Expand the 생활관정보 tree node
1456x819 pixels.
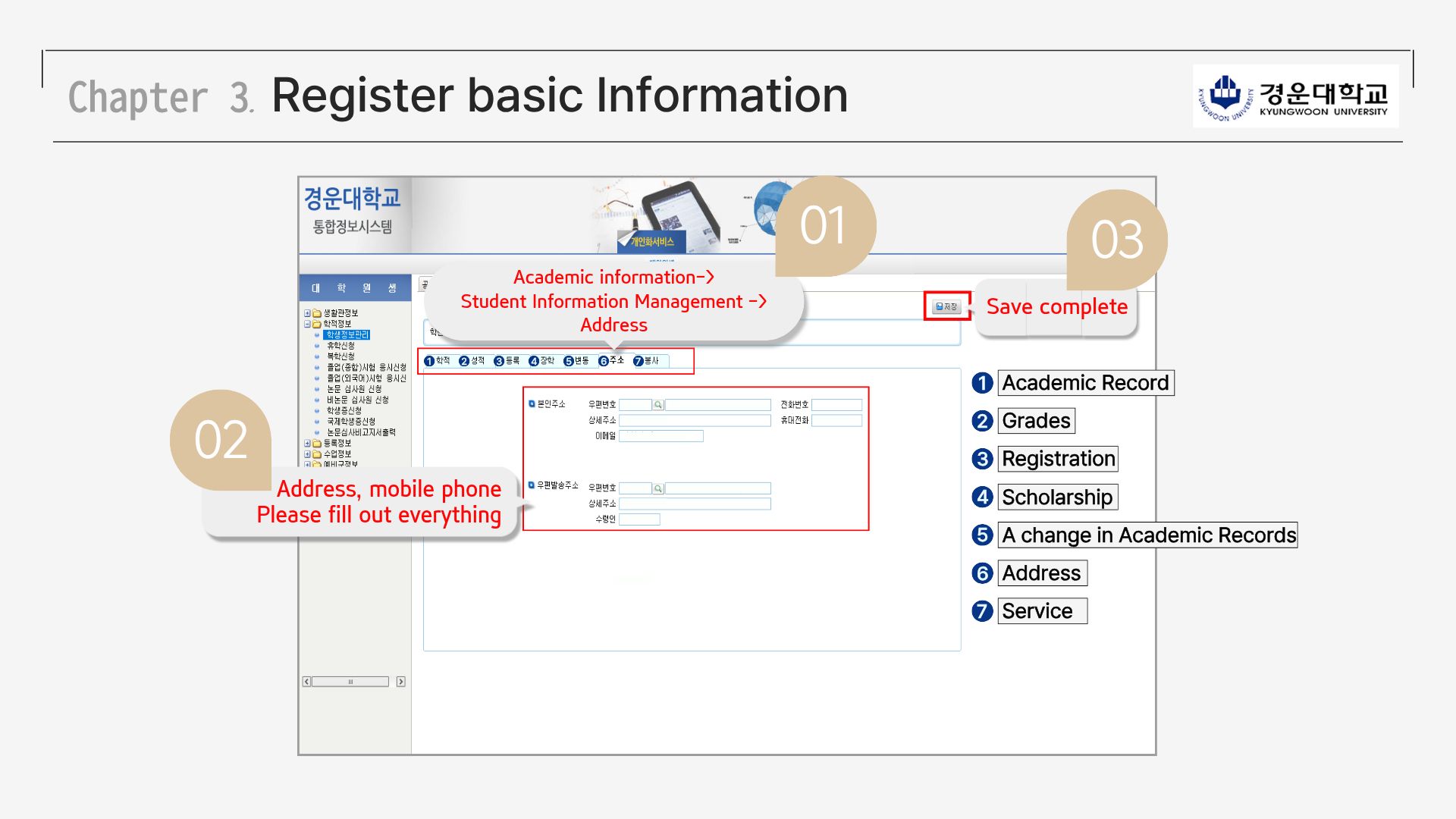307,313
